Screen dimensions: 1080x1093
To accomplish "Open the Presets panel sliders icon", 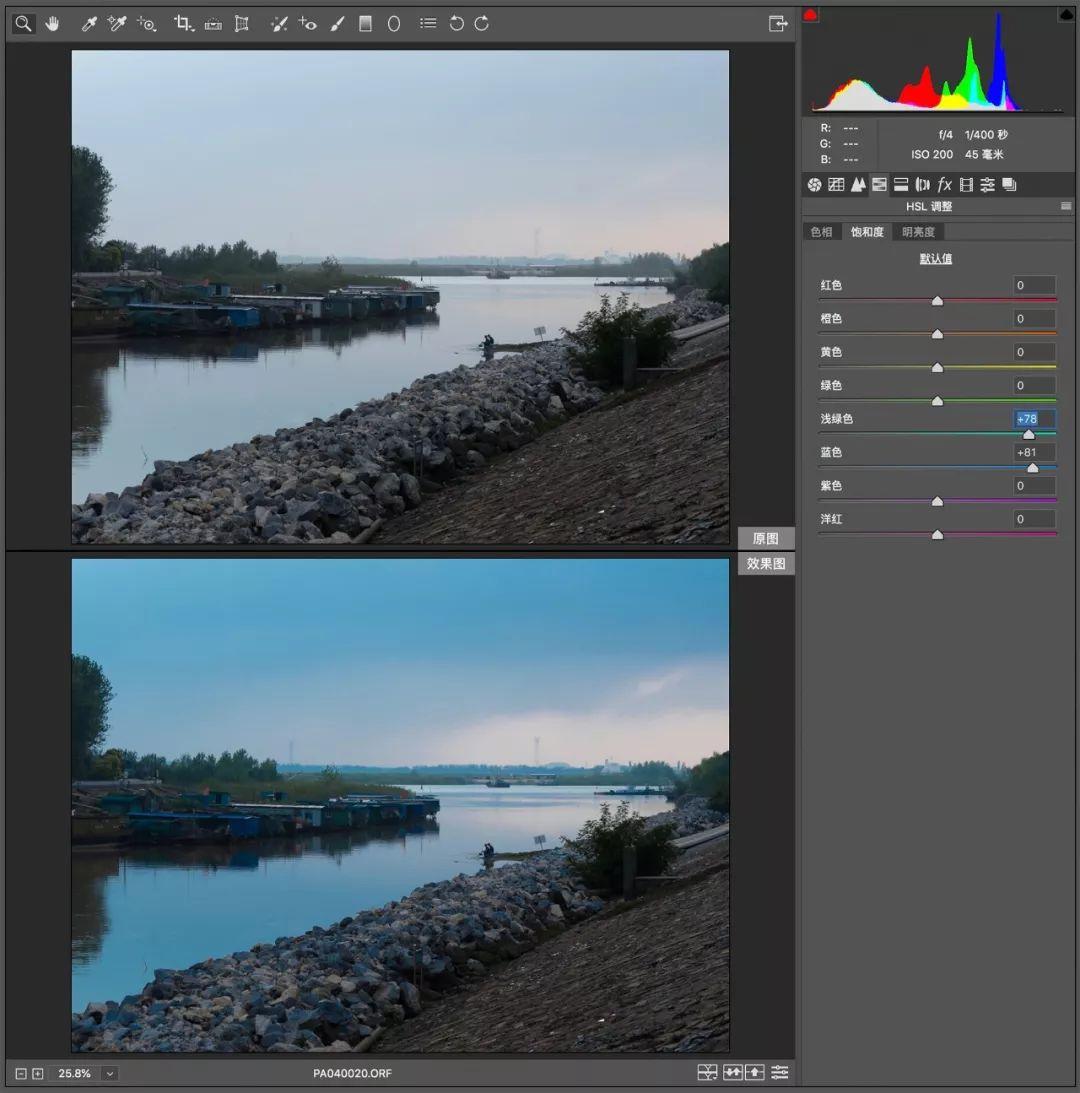I will coord(987,185).
